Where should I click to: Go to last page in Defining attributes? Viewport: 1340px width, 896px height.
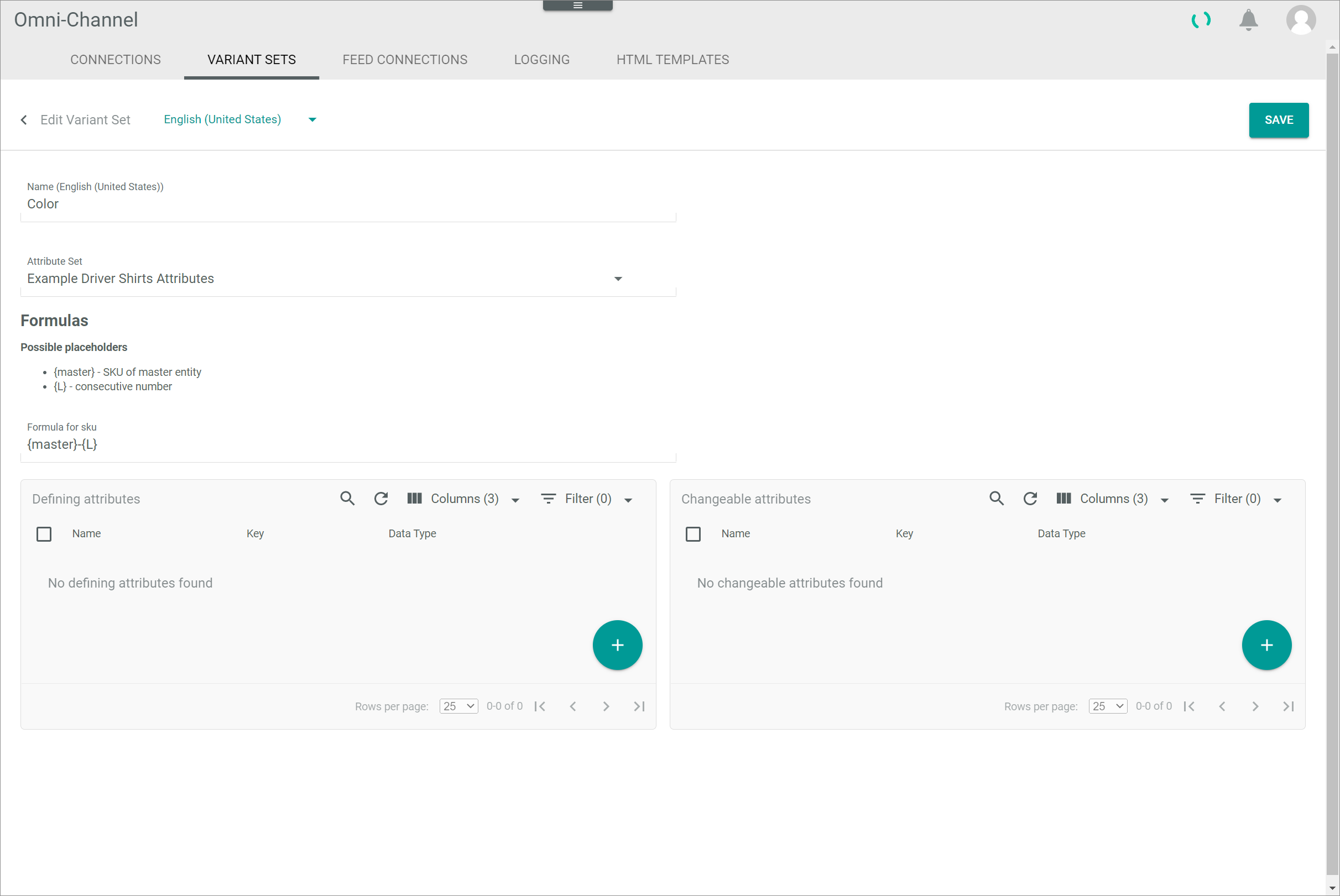[640, 706]
